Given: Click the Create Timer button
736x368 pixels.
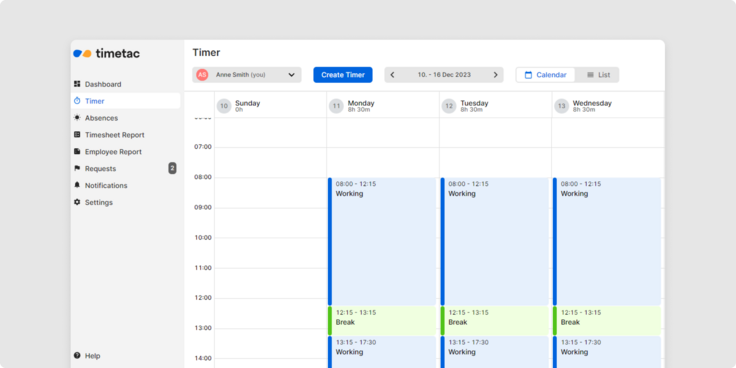Looking at the screenshot, I should coord(343,75).
